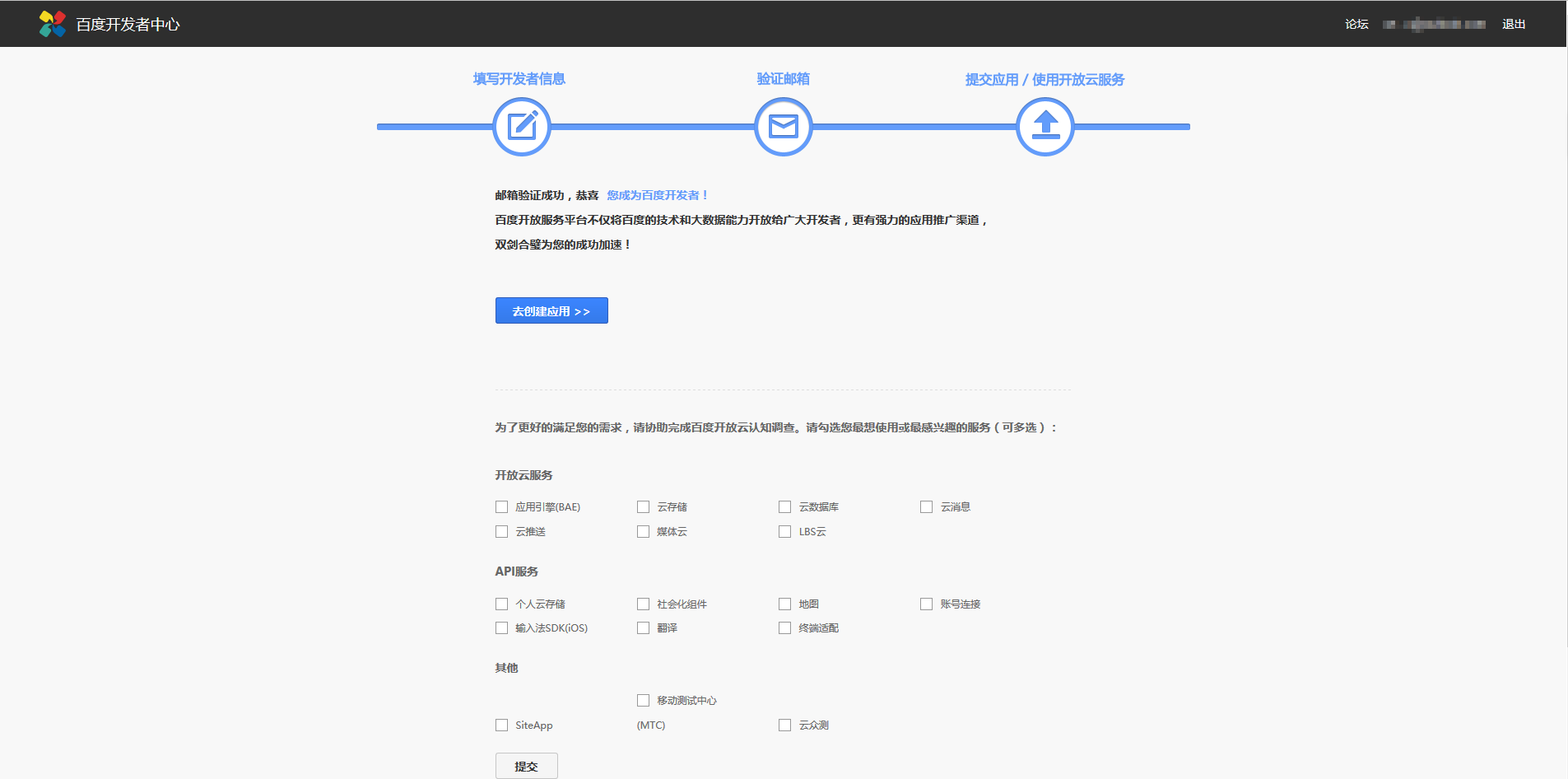
Task: Click the blurred username in header
Action: click(x=1435, y=24)
